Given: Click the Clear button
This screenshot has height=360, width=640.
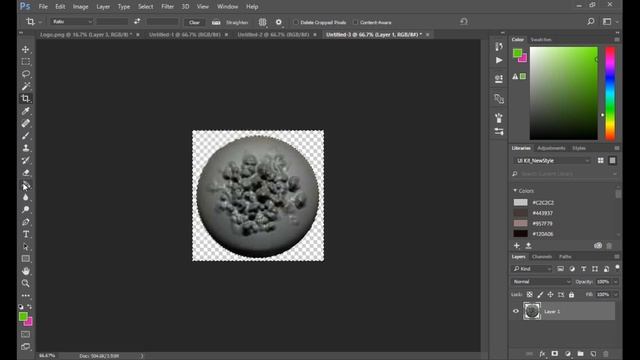Looking at the screenshot, I should tap(194, 22).
